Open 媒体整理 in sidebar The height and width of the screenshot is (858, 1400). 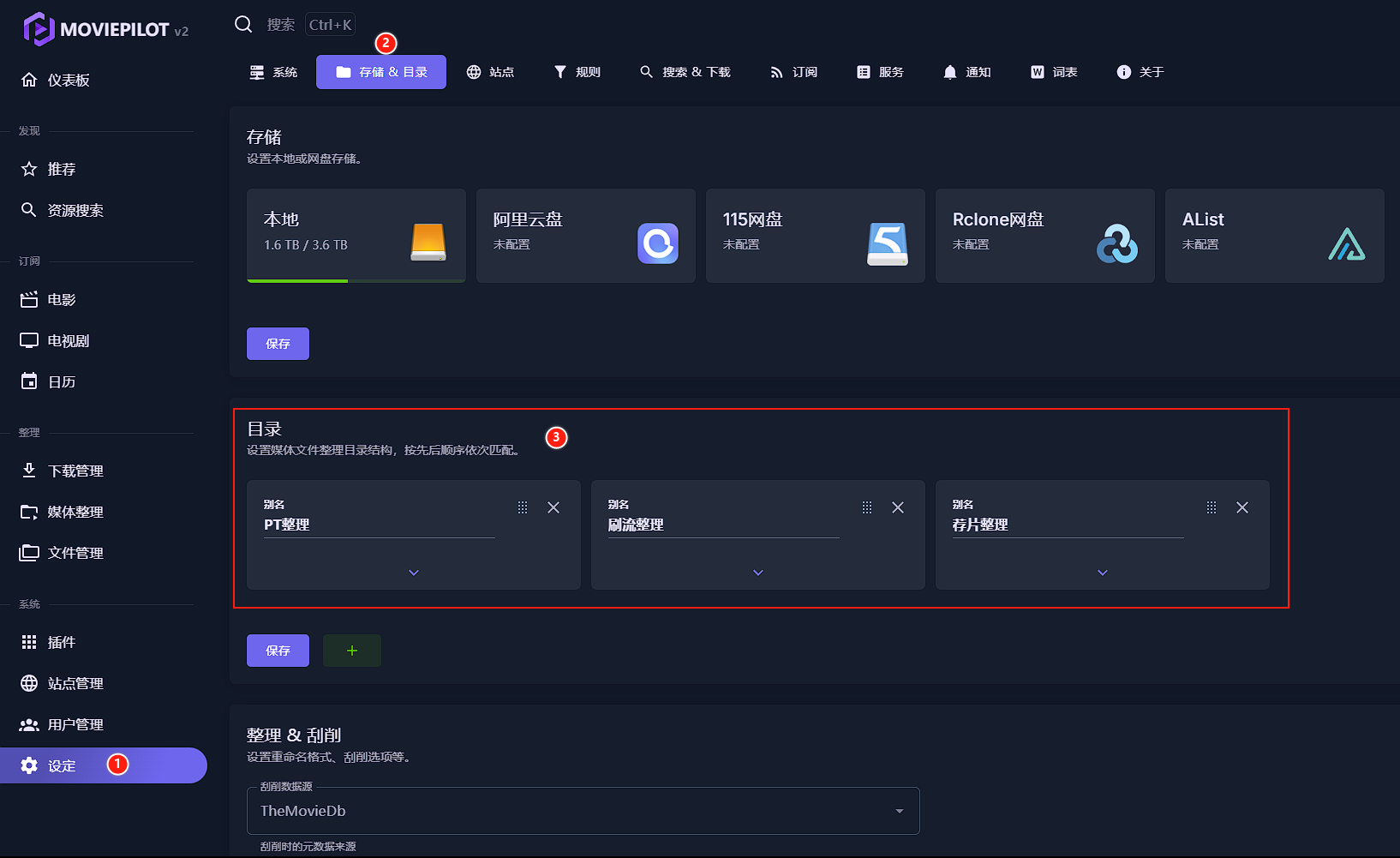click(x=104, y=512)
